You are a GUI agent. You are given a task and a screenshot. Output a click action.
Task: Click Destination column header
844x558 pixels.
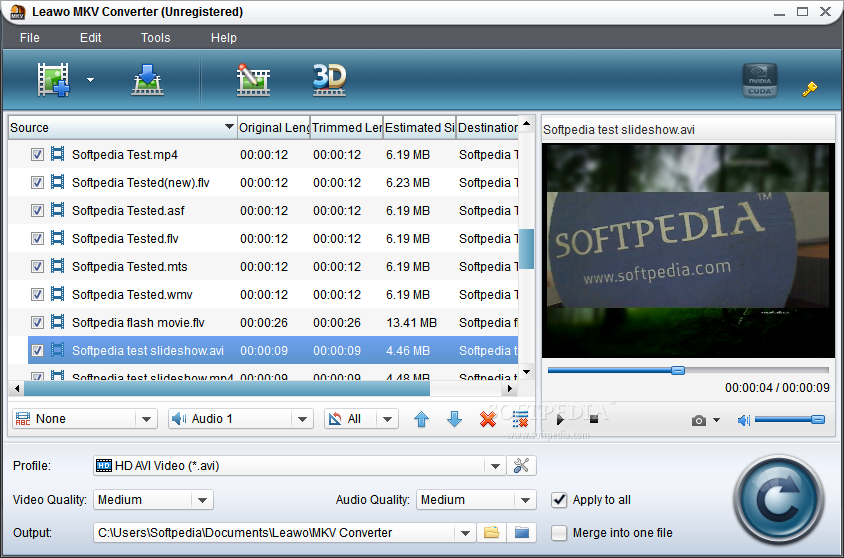[488, 128]
